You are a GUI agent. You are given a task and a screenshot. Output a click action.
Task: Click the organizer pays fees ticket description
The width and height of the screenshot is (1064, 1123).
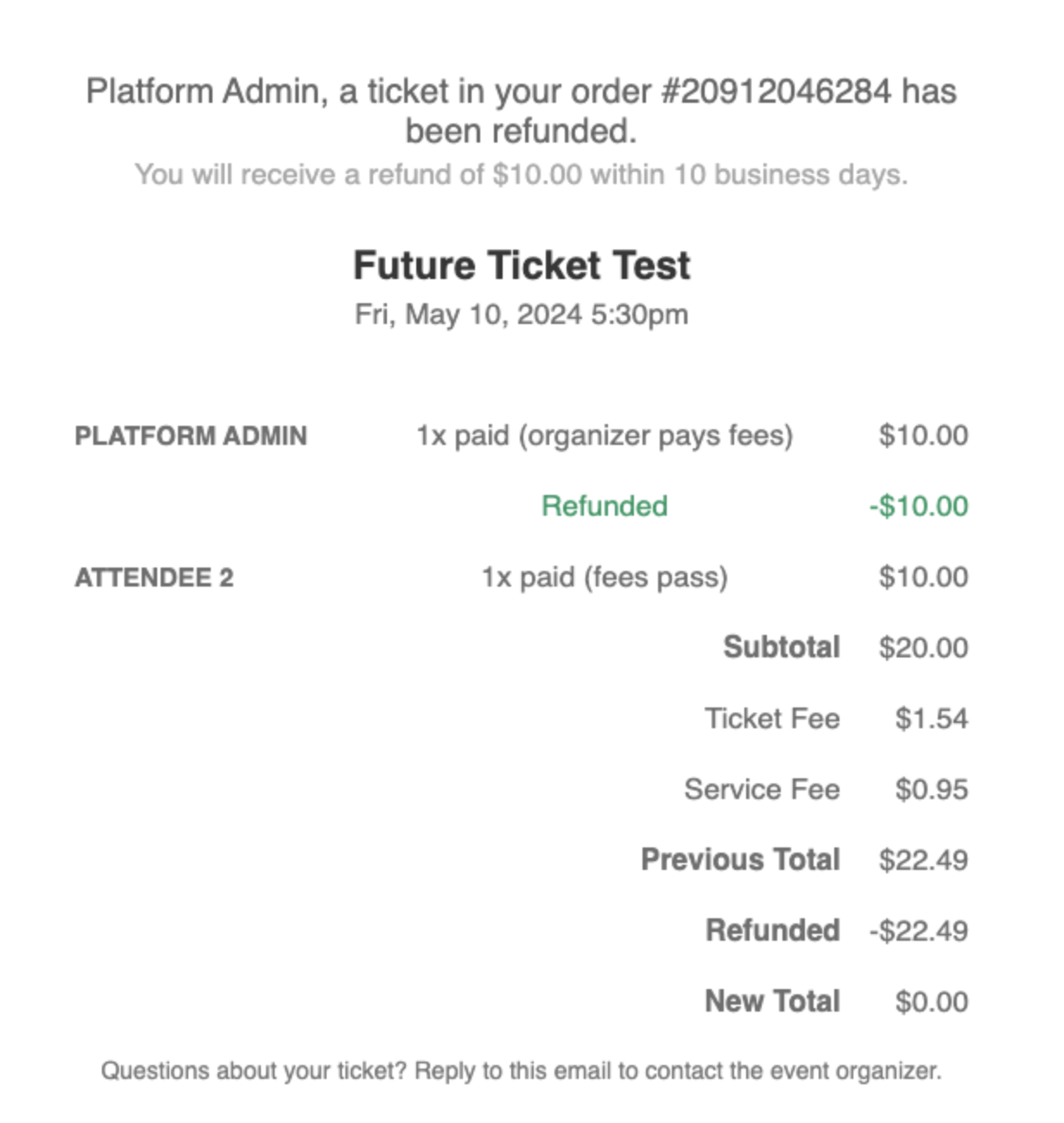604,435
